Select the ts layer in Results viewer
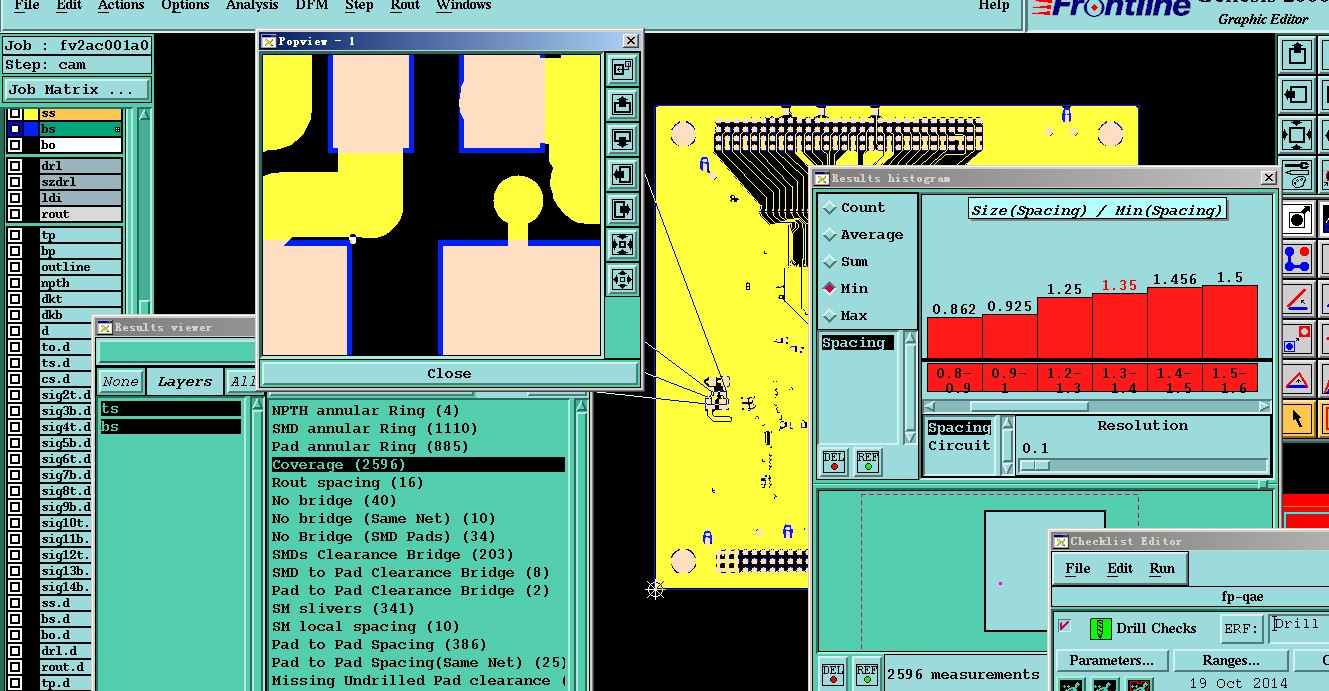 170,409
